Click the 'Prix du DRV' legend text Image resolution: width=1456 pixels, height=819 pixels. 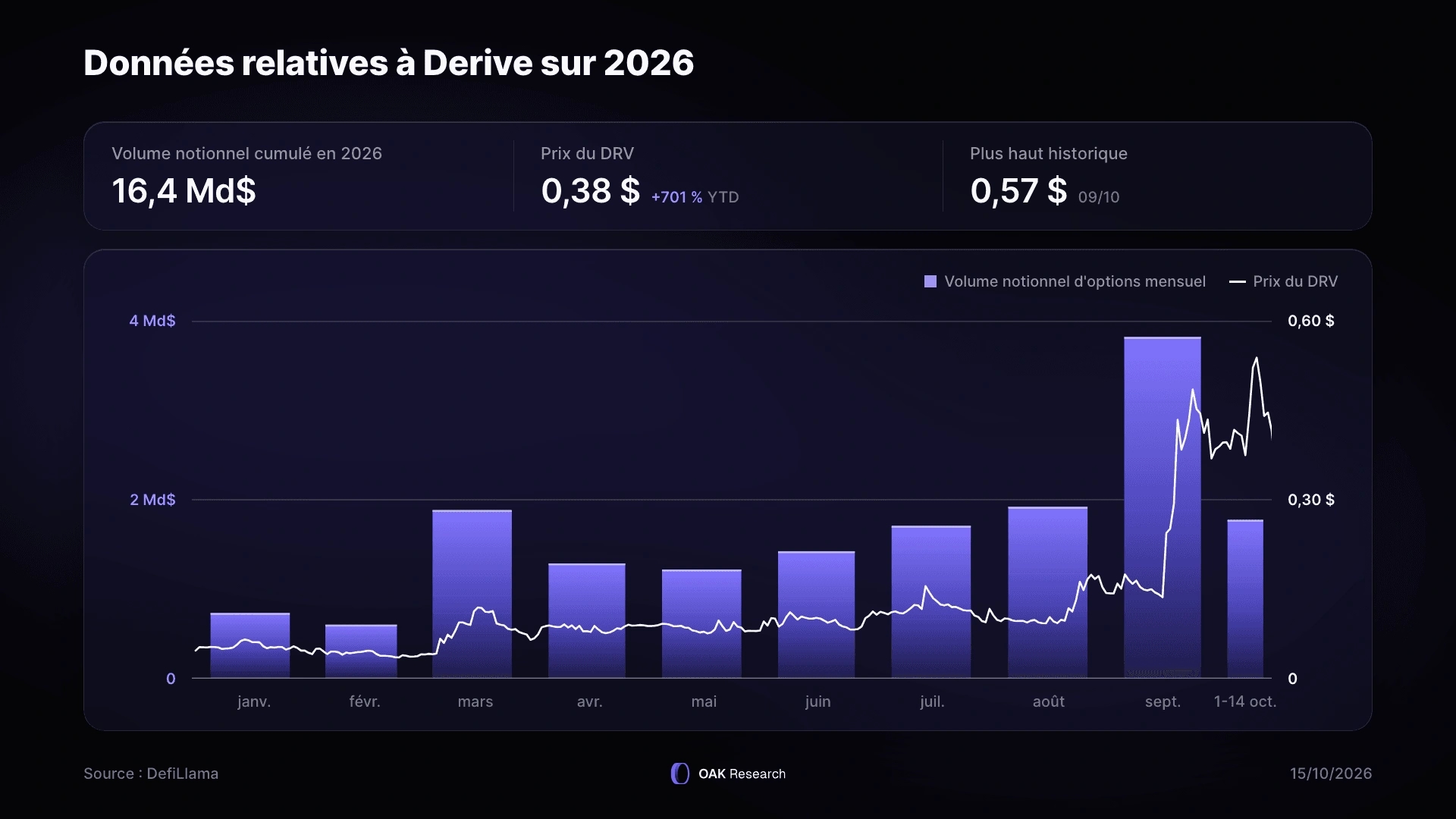click(x=1295, y=281)
